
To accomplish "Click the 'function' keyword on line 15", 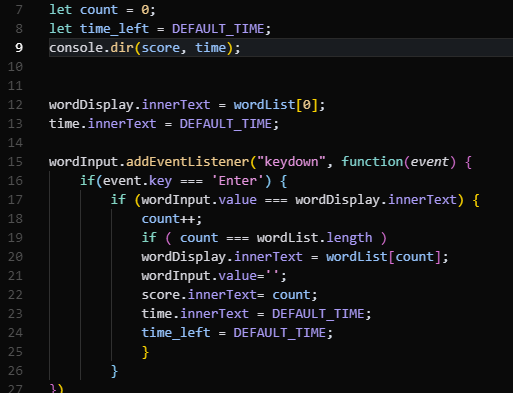I will click(x=372, y=162).
